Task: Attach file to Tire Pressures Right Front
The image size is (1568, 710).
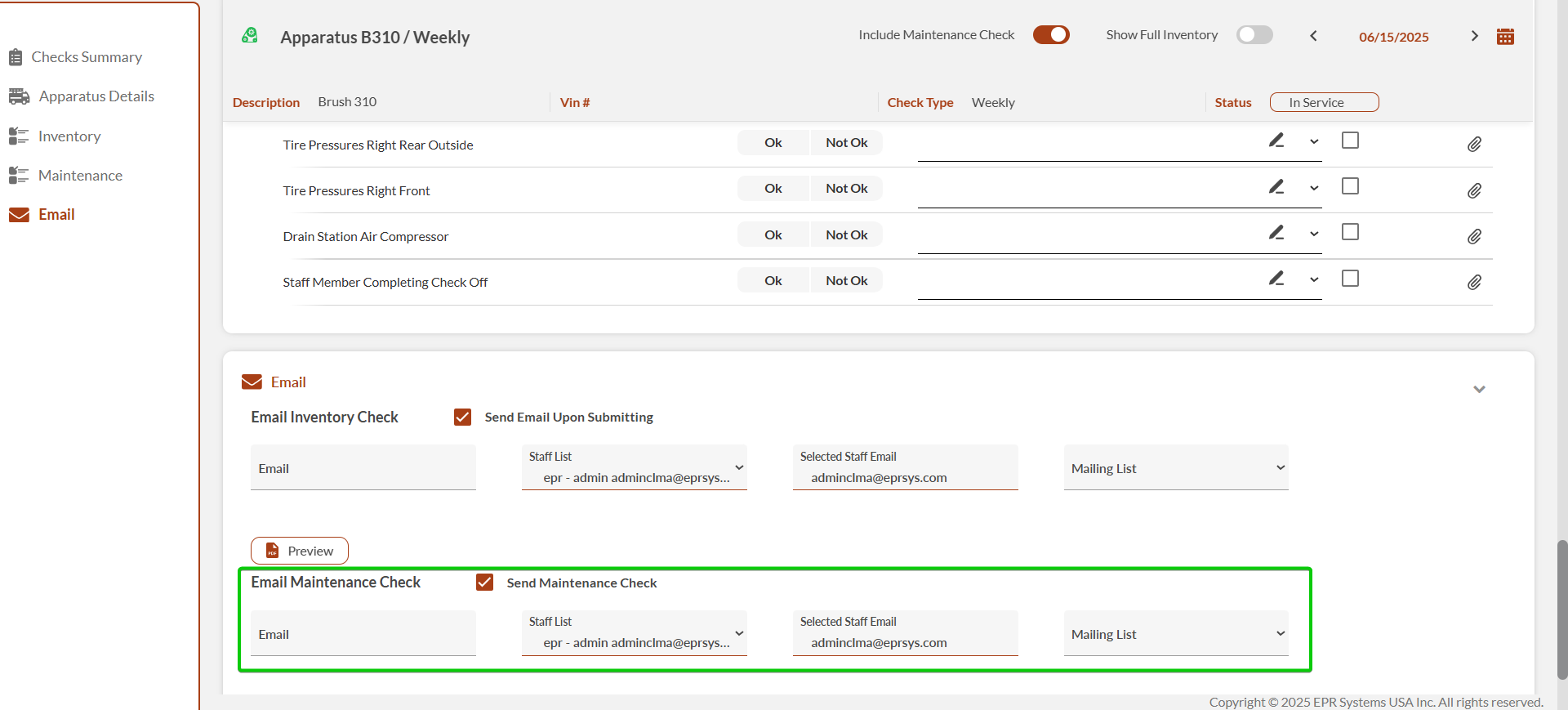Action: pos(1474,190)
